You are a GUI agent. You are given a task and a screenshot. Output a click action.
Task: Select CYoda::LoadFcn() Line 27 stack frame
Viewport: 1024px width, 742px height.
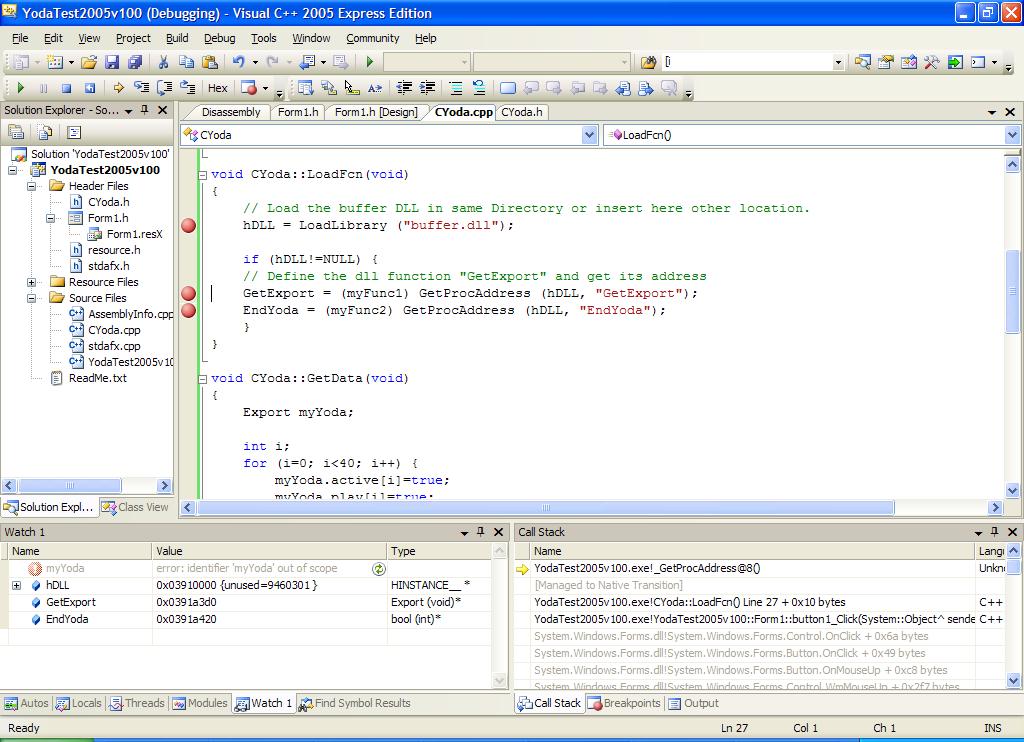click(689, 602)
